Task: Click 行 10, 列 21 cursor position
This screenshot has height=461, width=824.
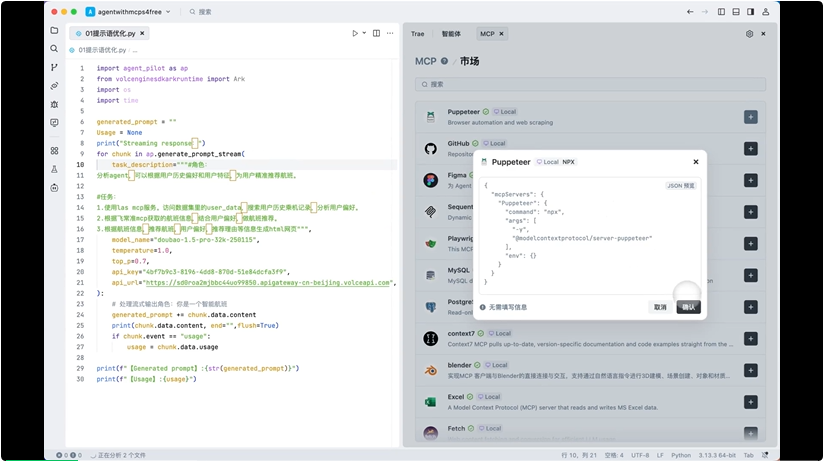Action: tap(579, 455)
